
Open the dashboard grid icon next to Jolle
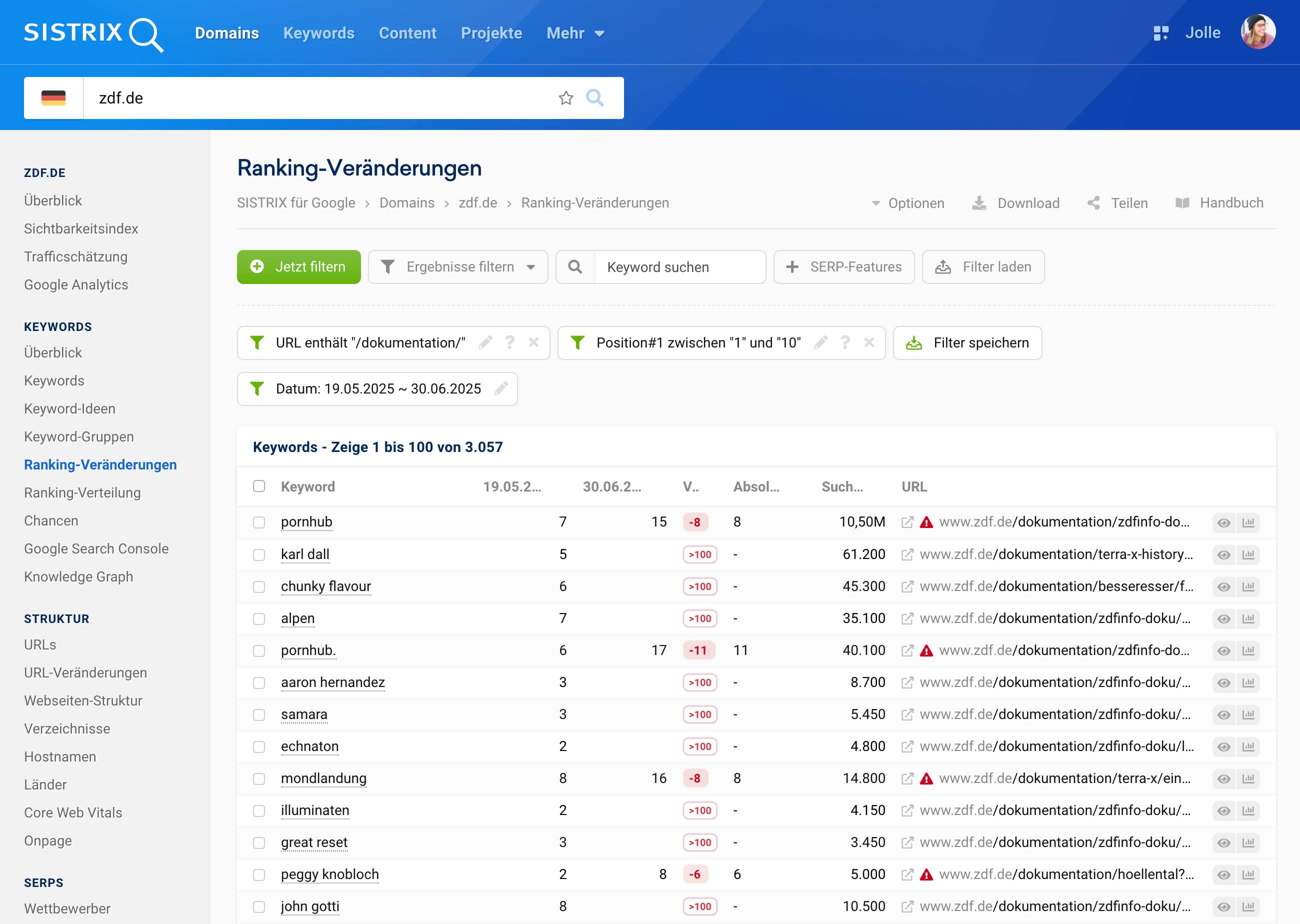tap(1160, 33)
